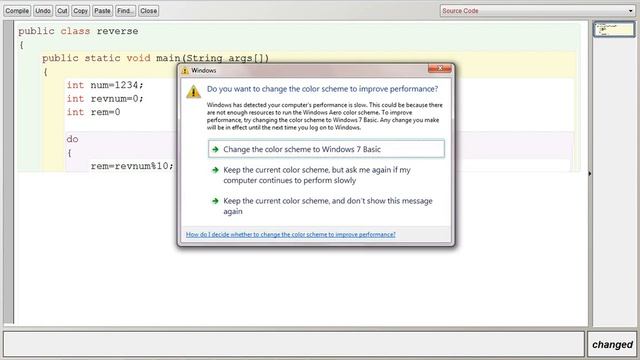The image size is (640, 360).
Task: Click the message output pane at bottom
Action: 294,344
